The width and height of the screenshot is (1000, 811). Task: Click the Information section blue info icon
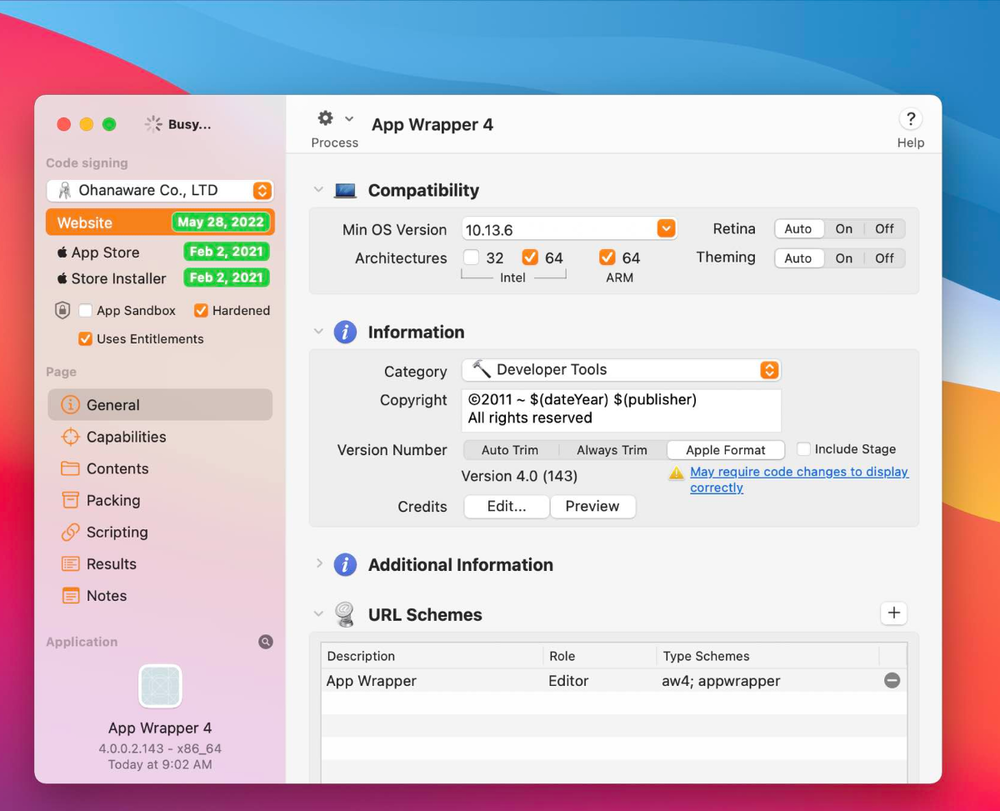[345, 332]
